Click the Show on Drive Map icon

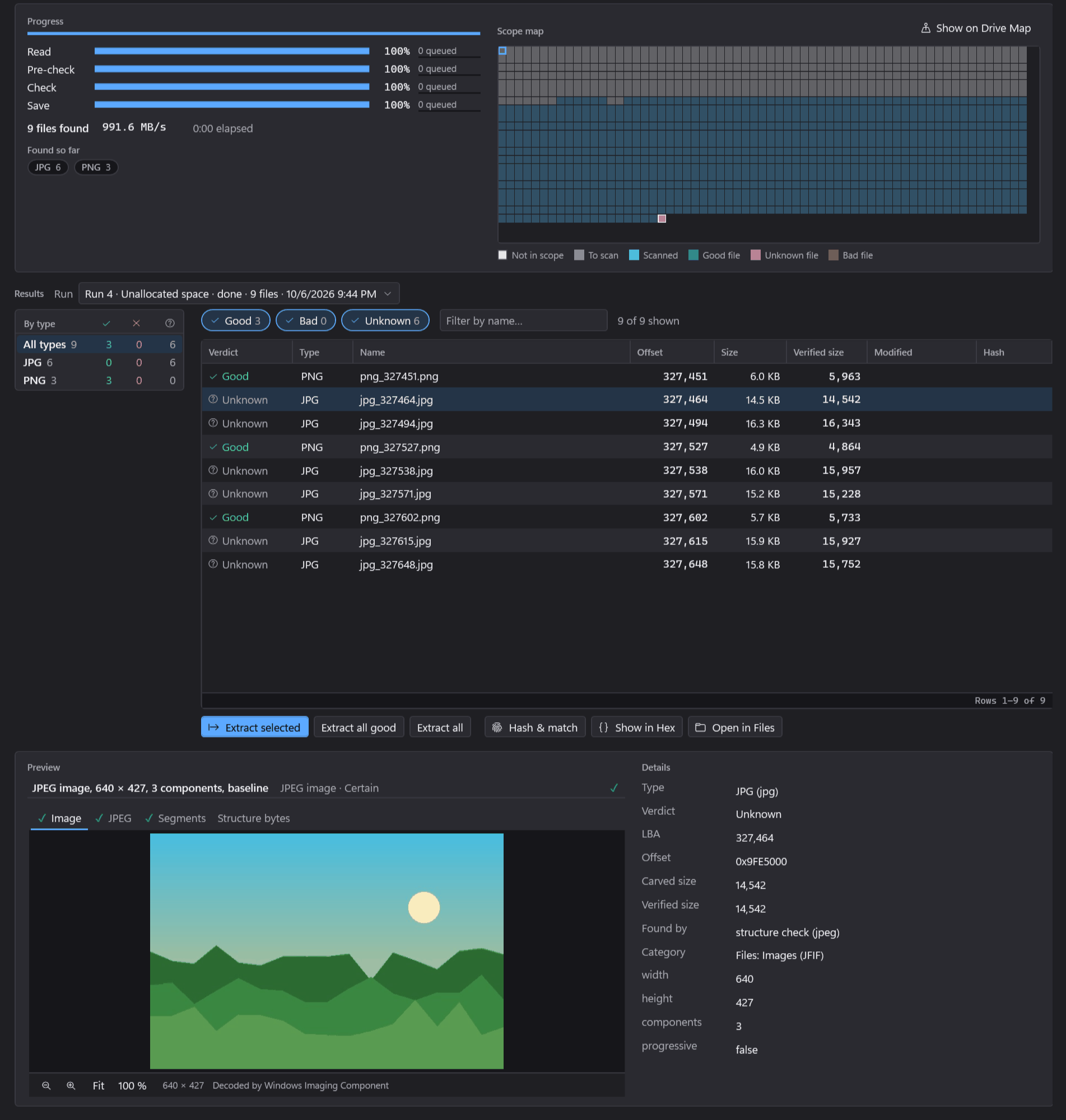pyautogui.click(x=925, y=28)
